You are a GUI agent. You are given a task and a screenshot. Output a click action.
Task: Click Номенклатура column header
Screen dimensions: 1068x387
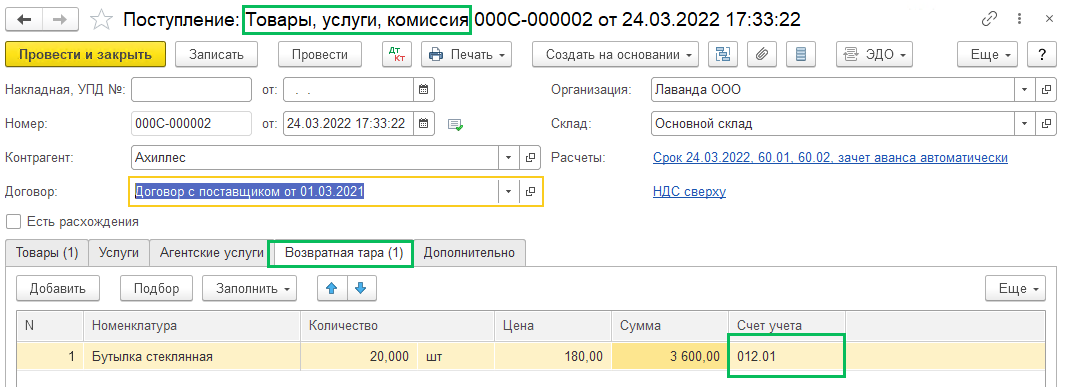(x=192, y=326)
